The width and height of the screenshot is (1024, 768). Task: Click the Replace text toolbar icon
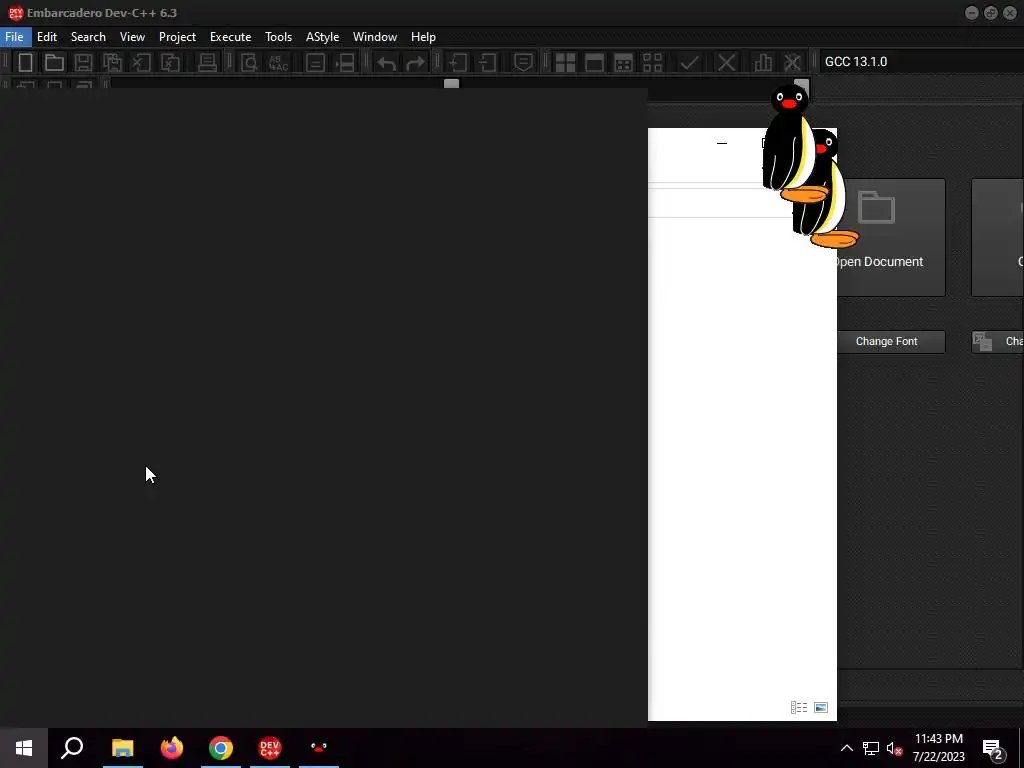[279, 63]
